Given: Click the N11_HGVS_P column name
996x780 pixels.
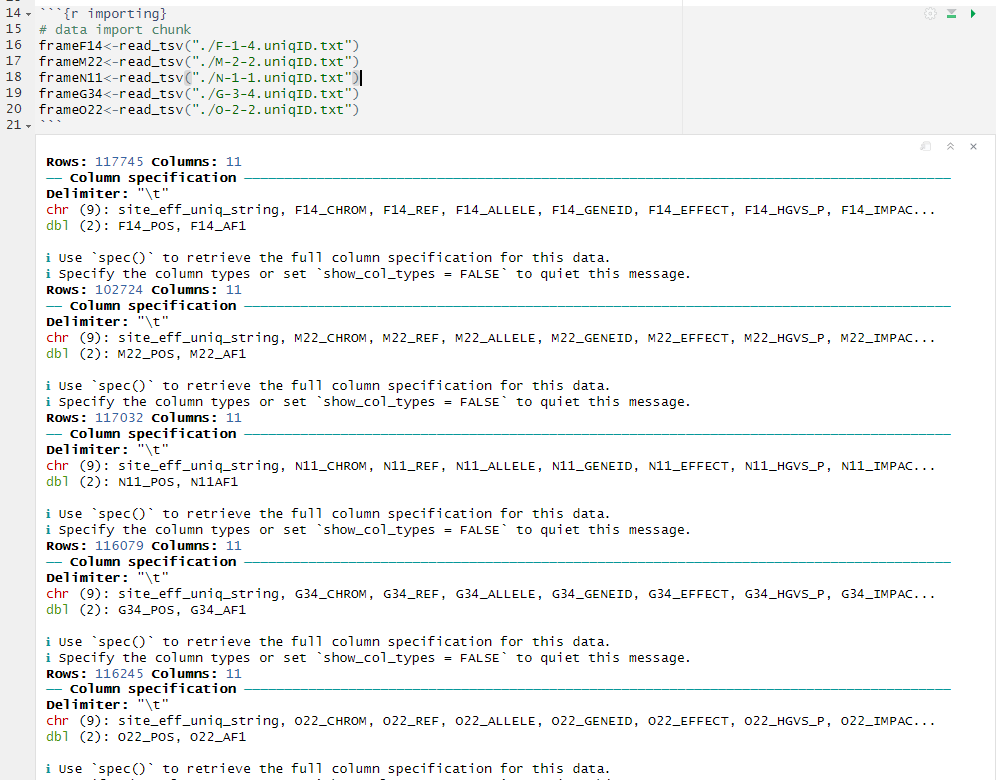Looking at the screenshot, I should point(784,466).
